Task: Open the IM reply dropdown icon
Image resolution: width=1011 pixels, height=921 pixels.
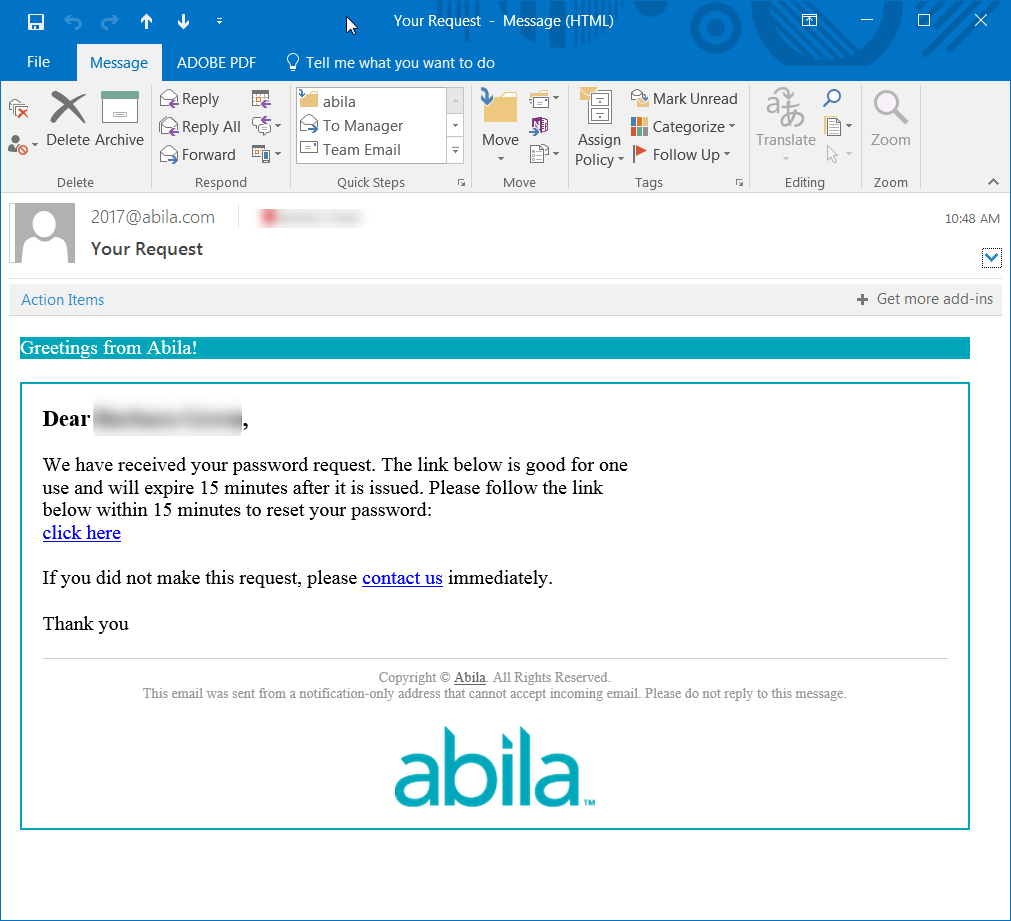Action: [x=266, y=125]
